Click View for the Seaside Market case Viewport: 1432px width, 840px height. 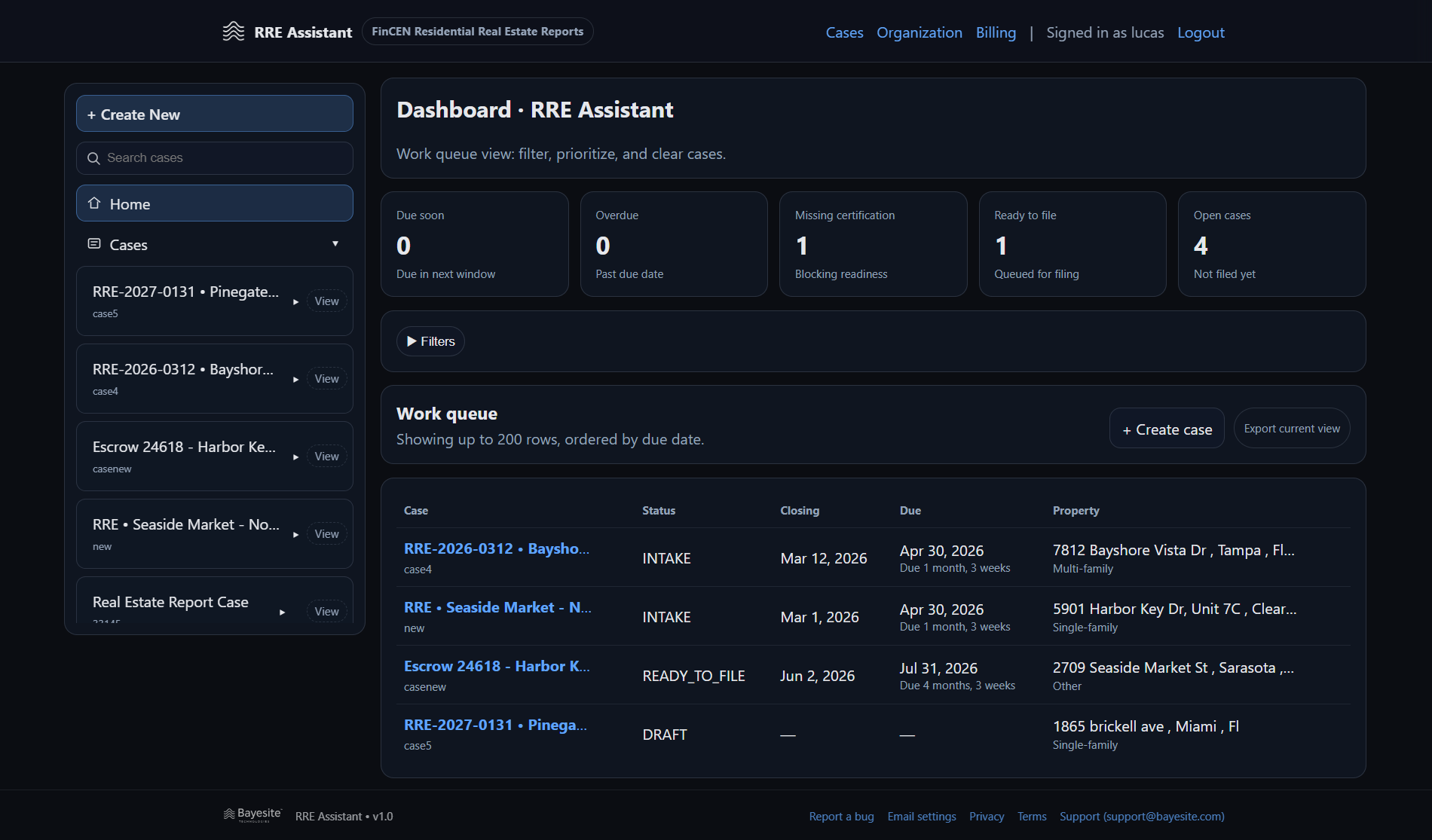[x=326, y=533]
